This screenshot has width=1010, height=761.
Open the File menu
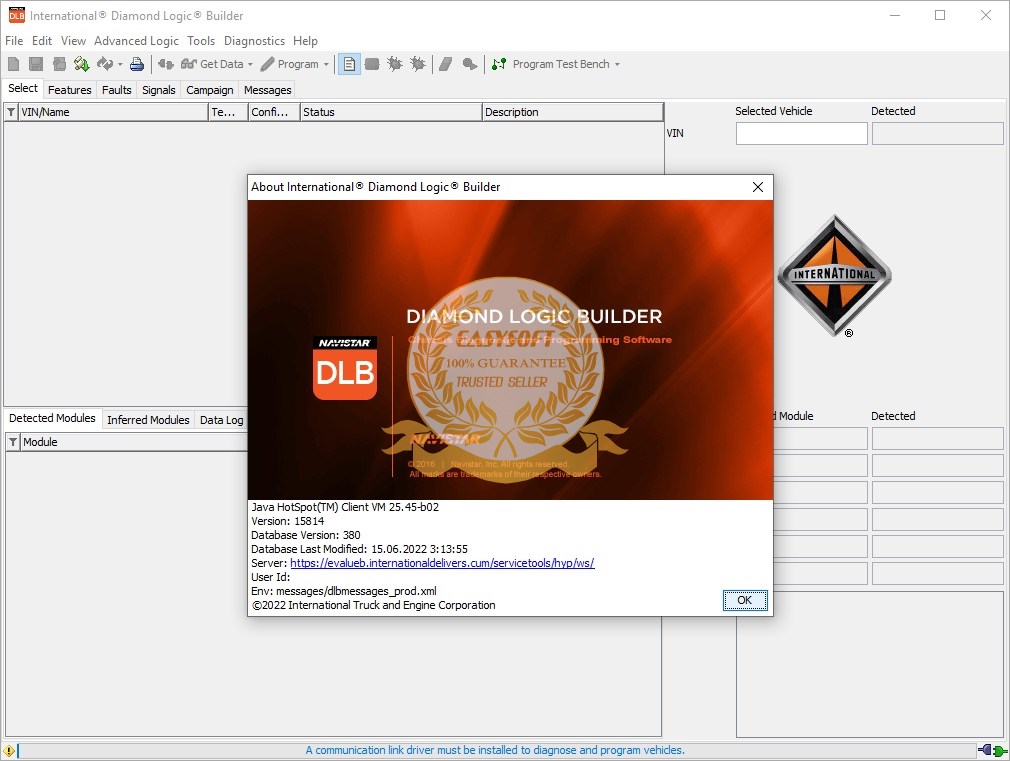tap(14, 41)
